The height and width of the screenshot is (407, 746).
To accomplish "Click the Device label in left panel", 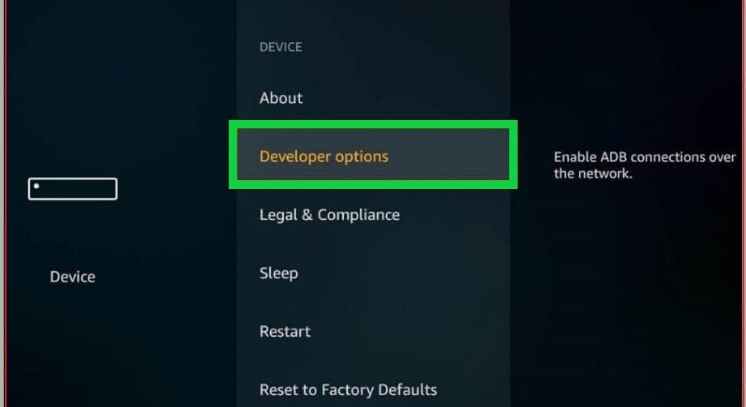I will pyautogui.click(x=72, y=277).
